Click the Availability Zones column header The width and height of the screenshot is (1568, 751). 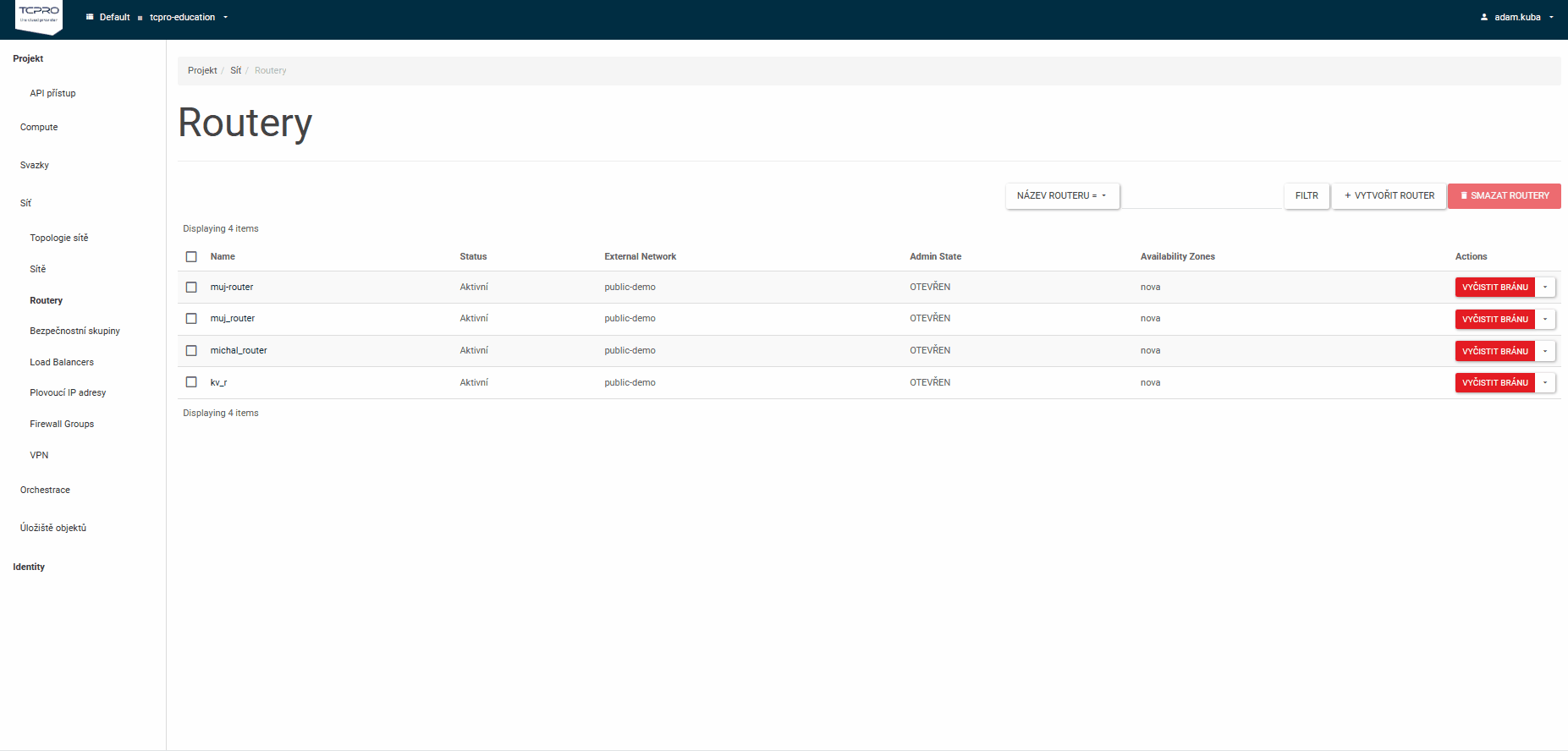[x=1177, y=256]
